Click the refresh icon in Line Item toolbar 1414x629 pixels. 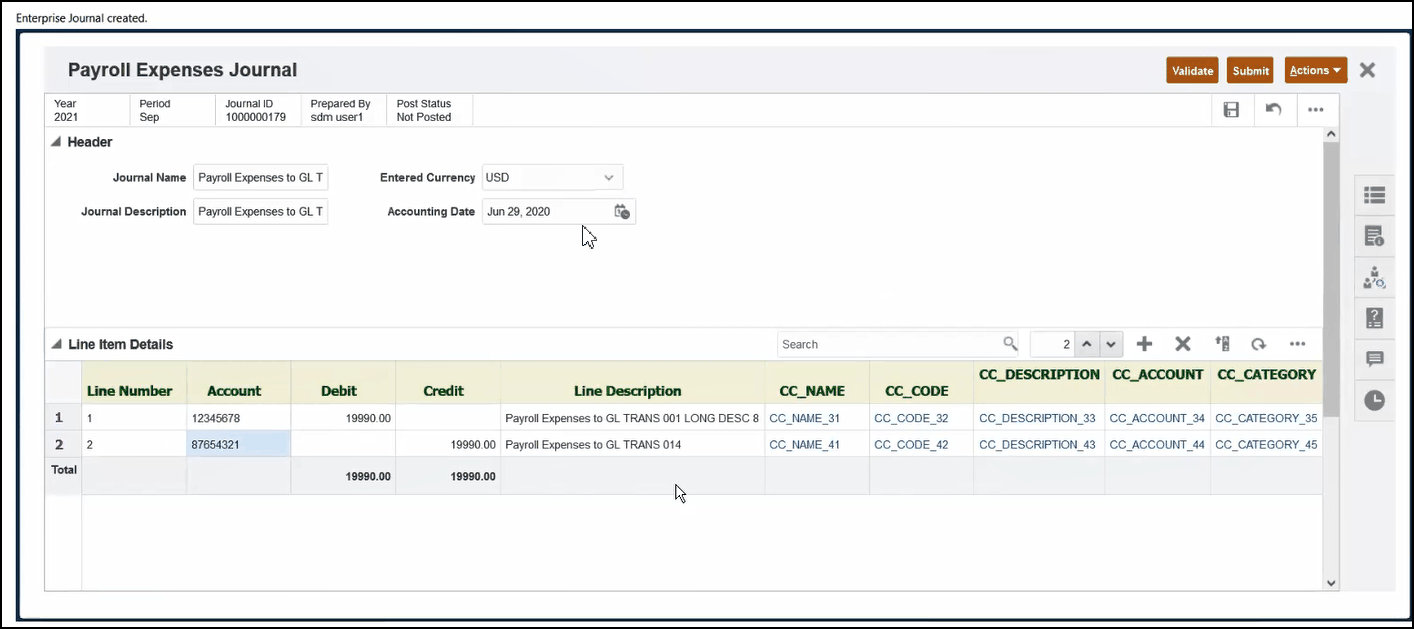[1258, 344]
